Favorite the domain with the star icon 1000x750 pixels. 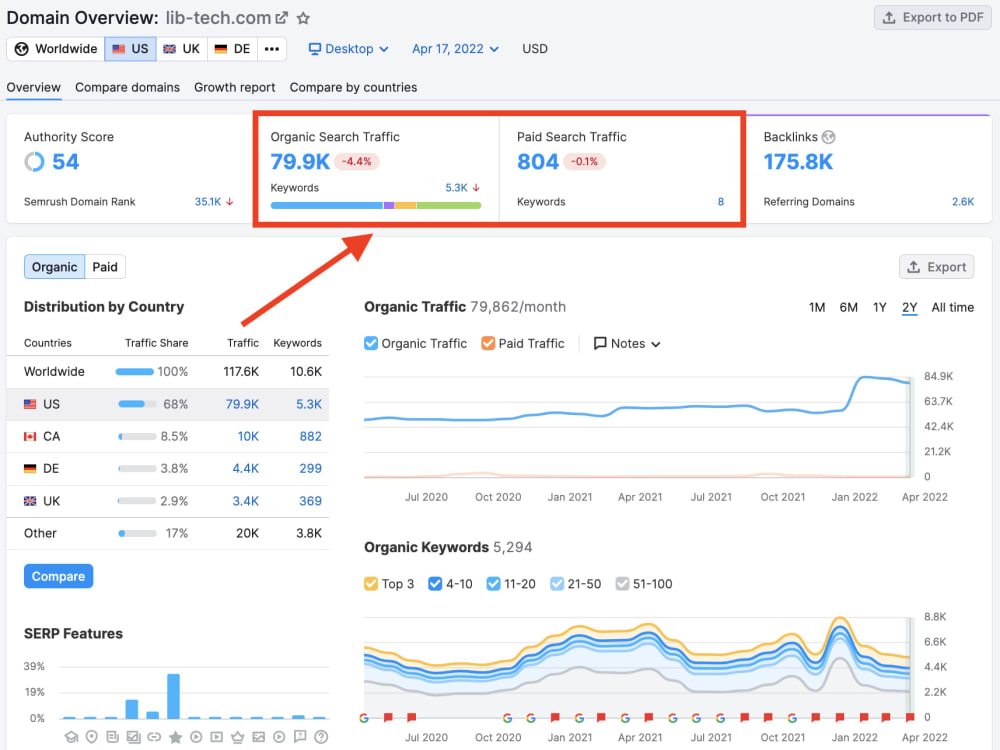[x=304, y=18]
